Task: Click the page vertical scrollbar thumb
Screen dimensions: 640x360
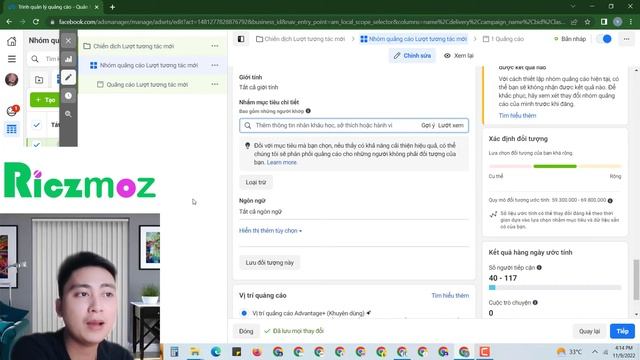Action: click(x=636, y=280)
